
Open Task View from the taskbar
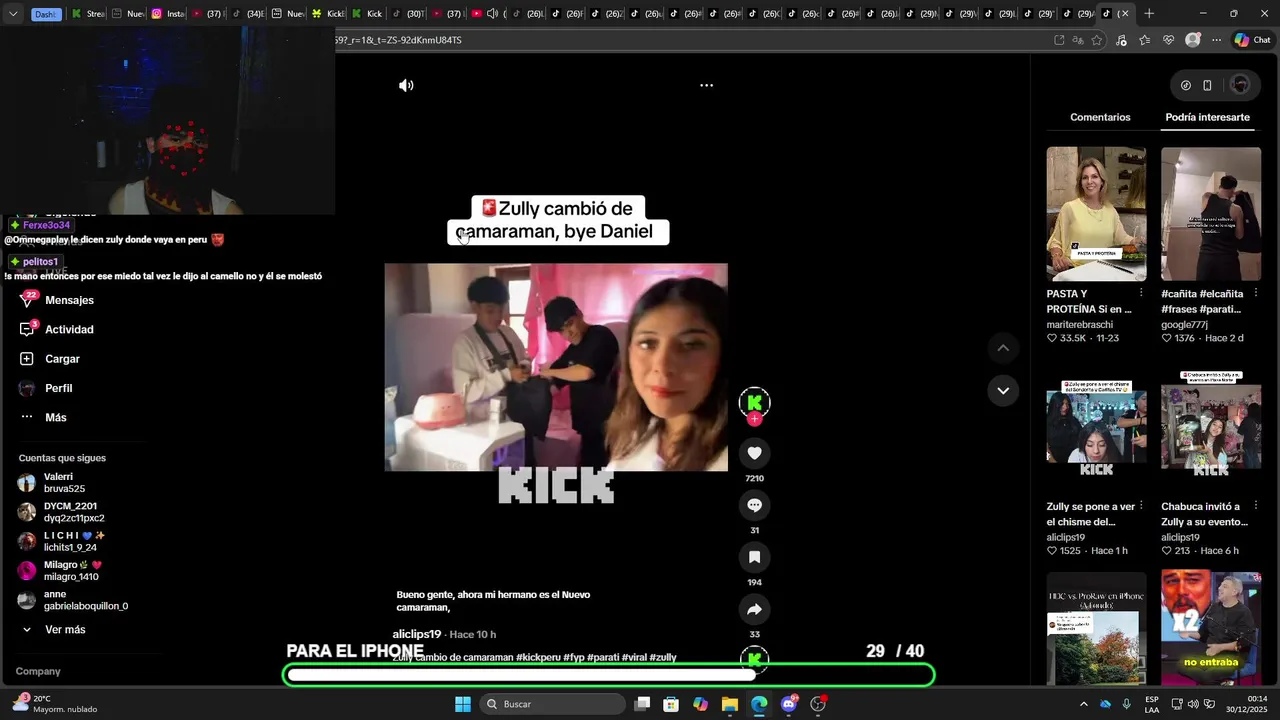(642, 704)
